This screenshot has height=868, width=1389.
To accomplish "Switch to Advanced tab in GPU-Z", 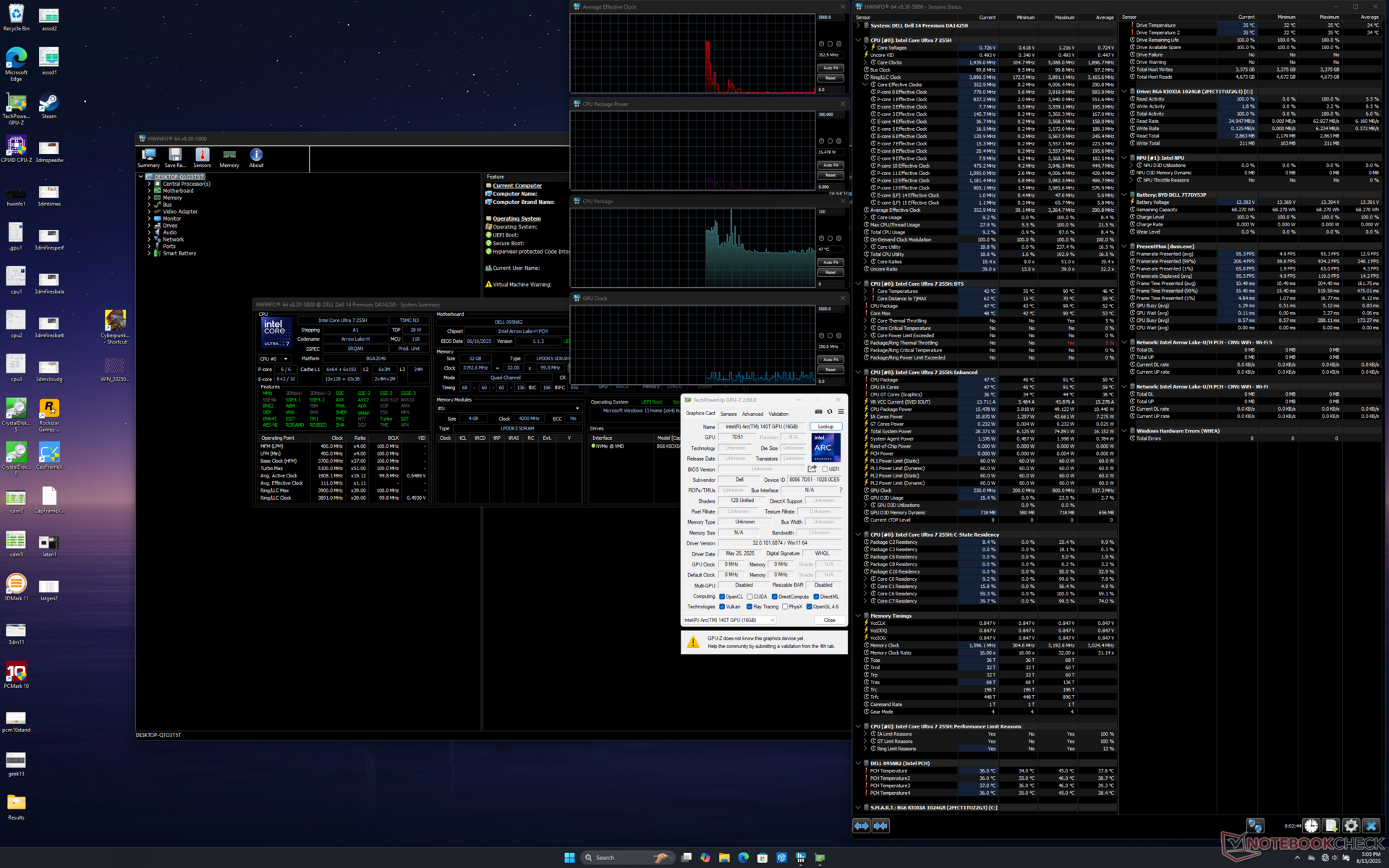I will (x=752, y=414).
